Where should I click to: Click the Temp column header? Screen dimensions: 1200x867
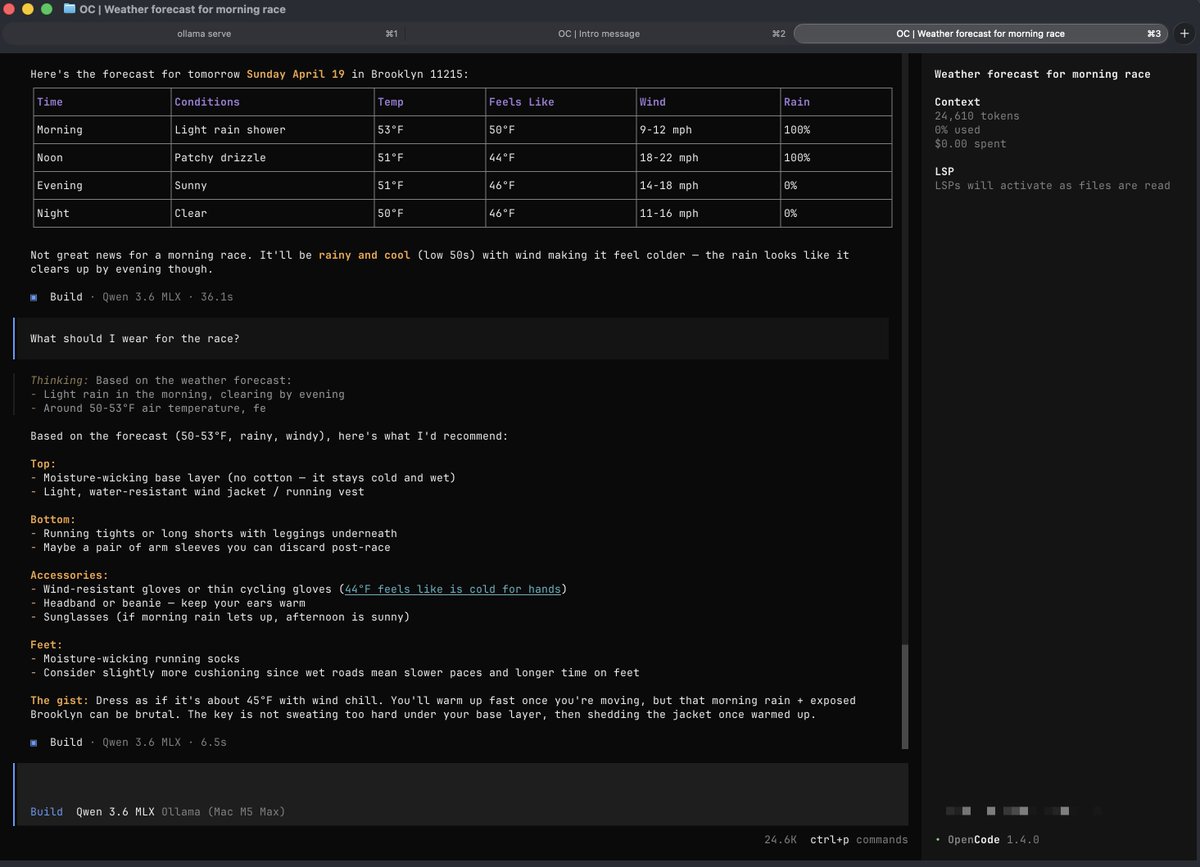[x=390, y=102]
